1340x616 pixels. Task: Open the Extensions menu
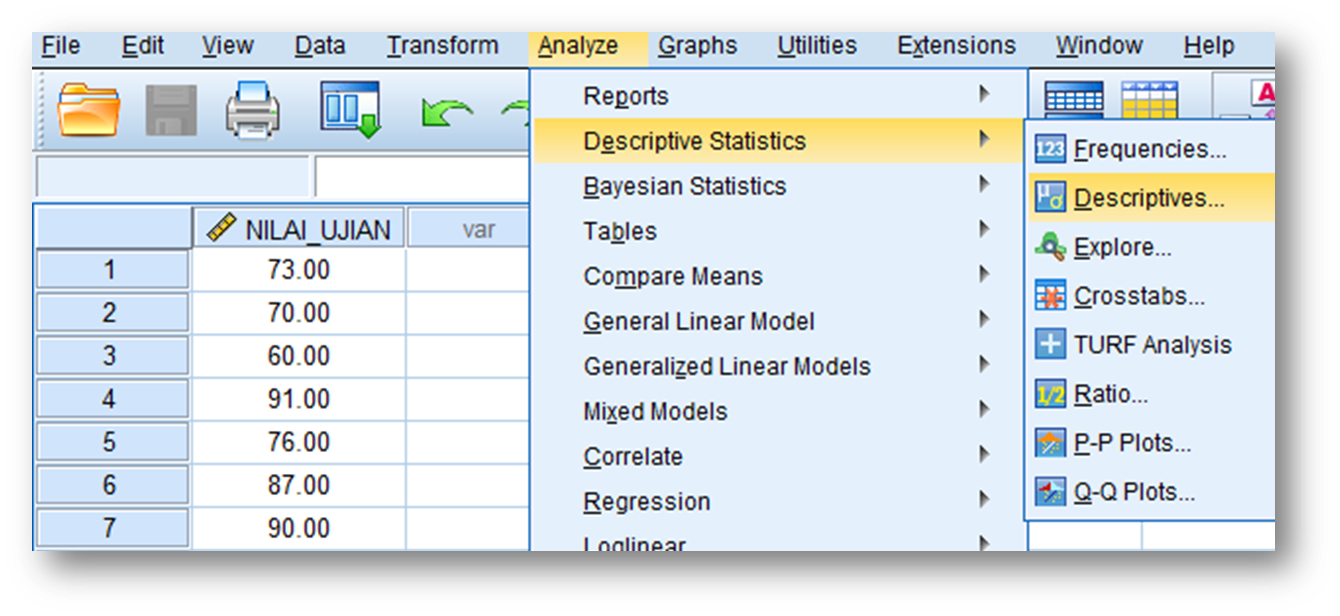click(x=957, y=46)
